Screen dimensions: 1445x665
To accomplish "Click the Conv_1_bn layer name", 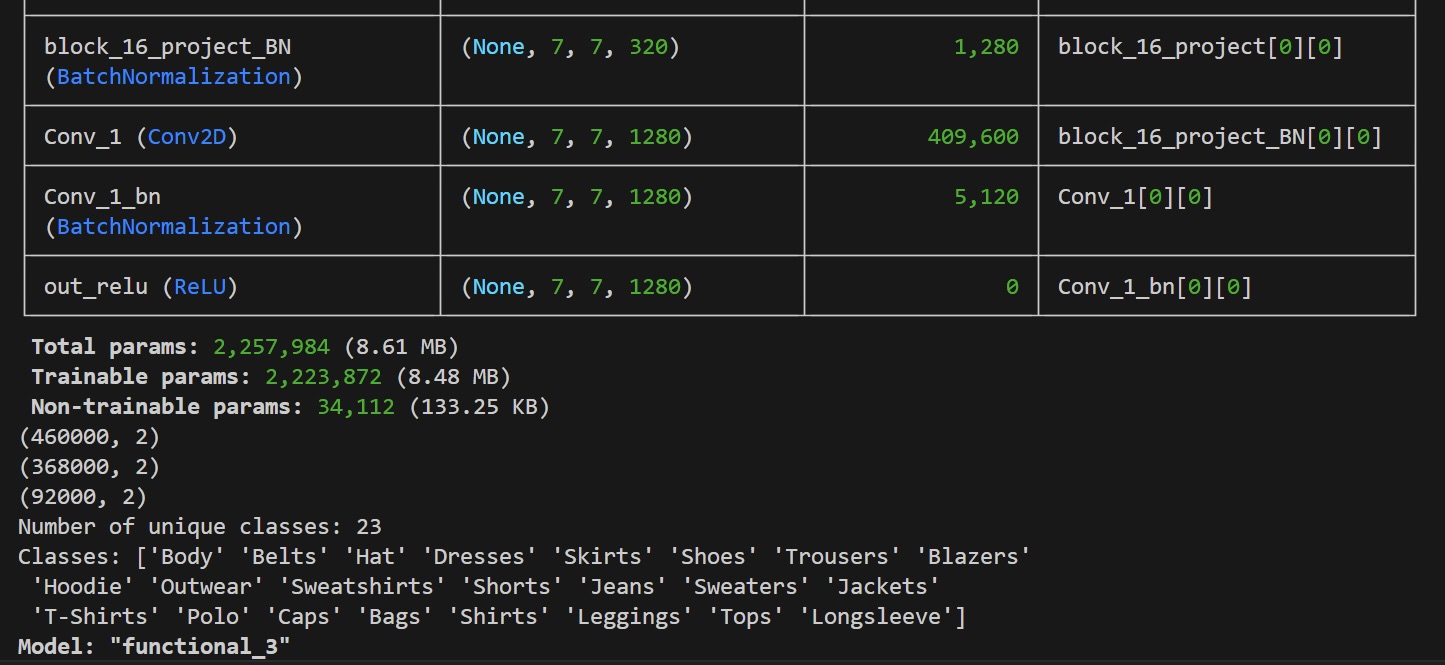I will point(102,196).
